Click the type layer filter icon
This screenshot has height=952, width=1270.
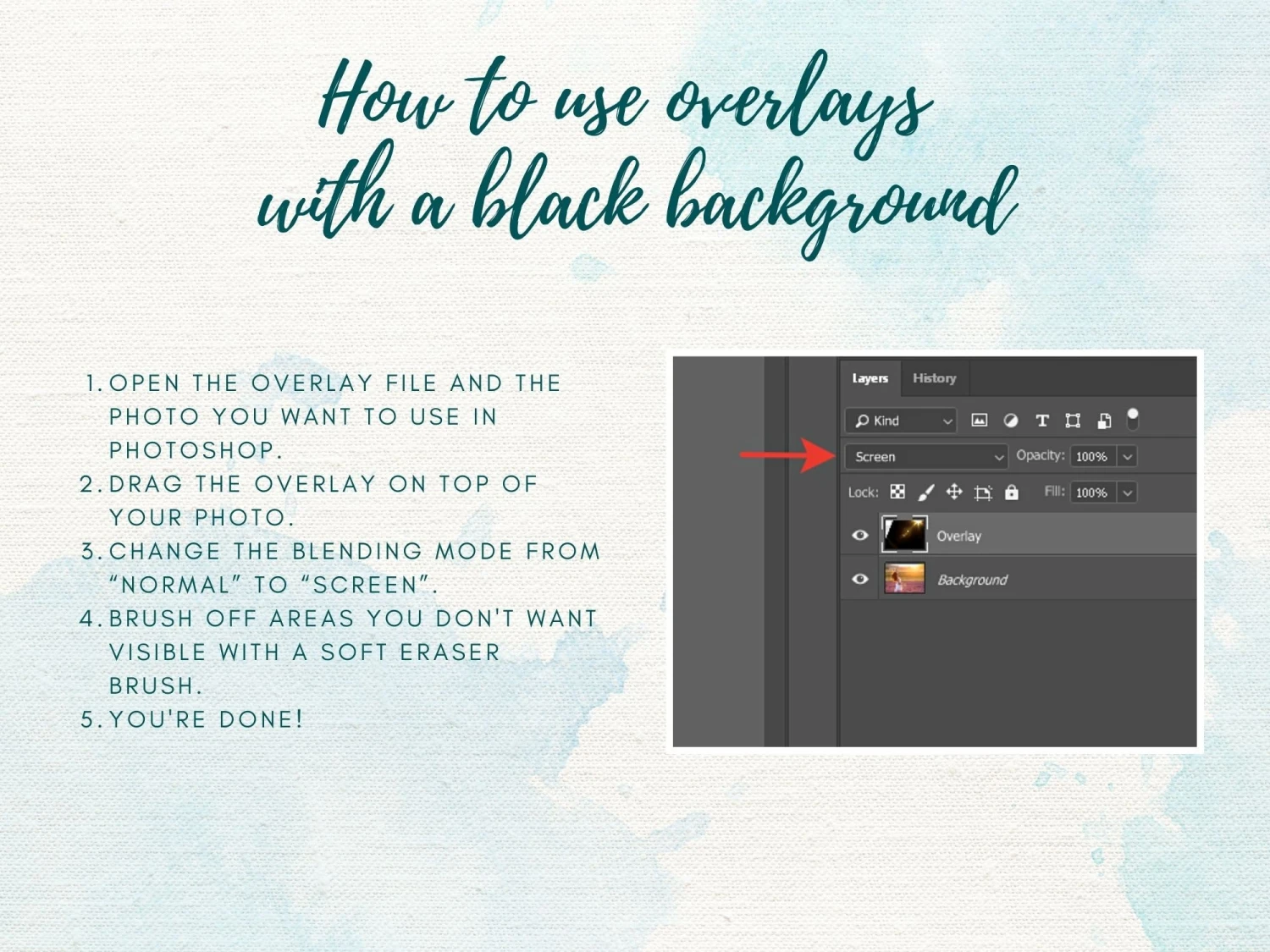(x=1042, y=421)
